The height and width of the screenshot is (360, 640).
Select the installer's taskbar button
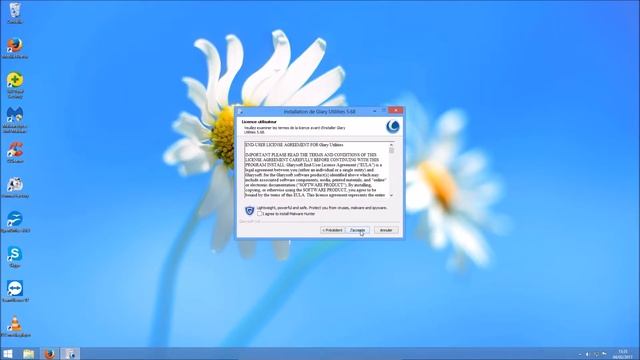pos(70,353)
